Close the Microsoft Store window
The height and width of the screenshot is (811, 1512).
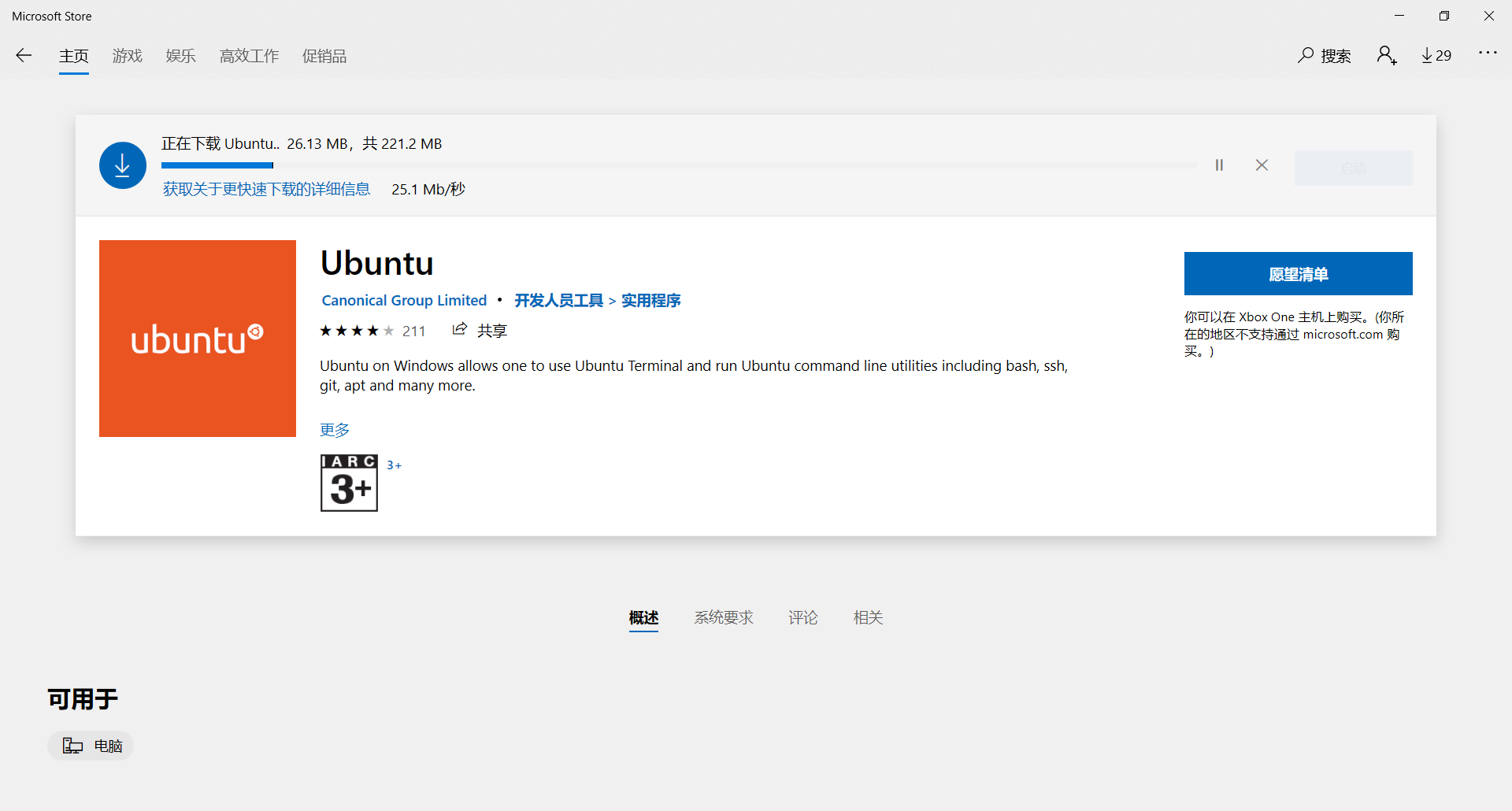[x=1489, y=16]
